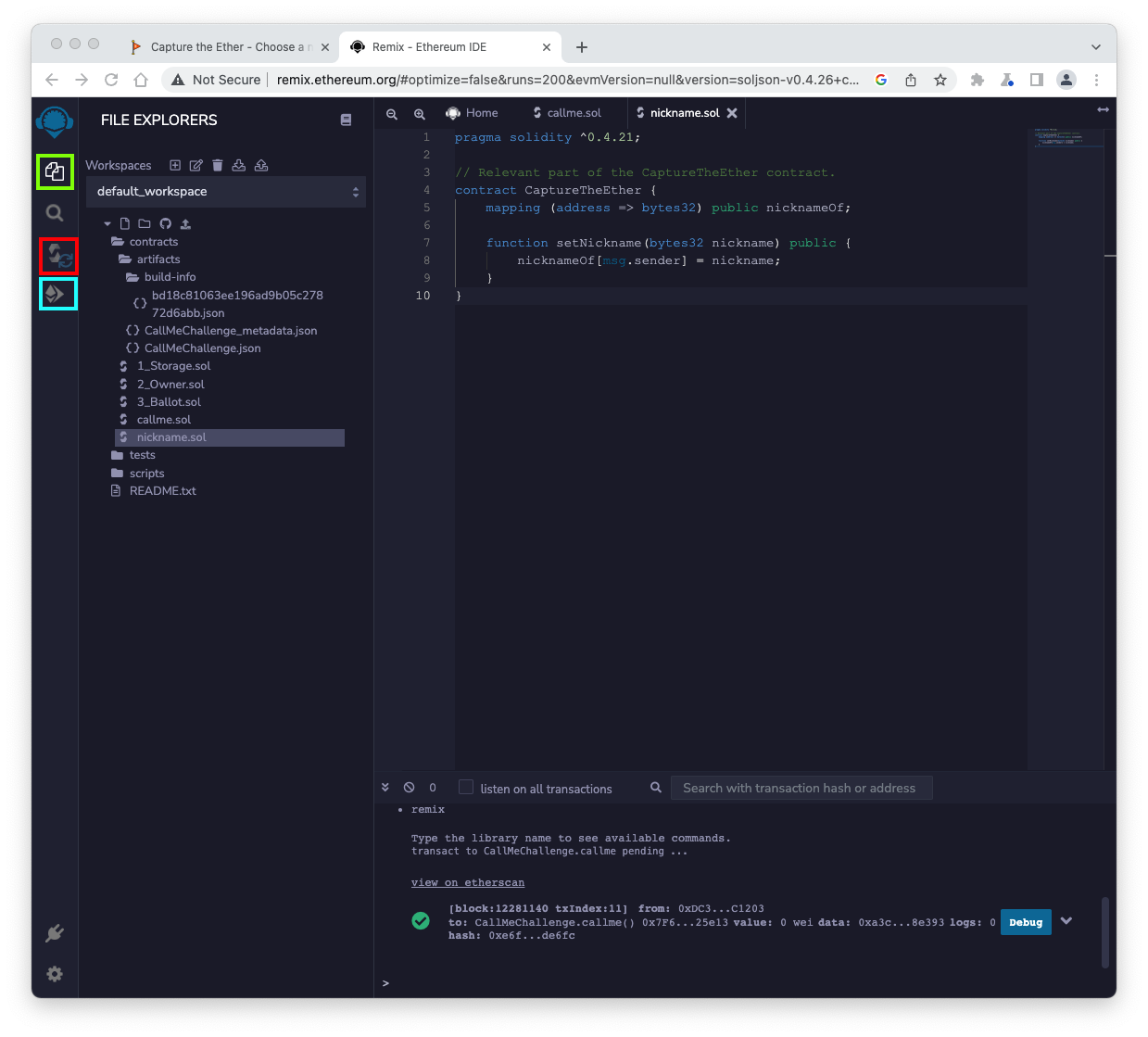1148x1037 pixels.
Task: Open the Solidity compiler sidebar icon
Action: pos(58,256)
